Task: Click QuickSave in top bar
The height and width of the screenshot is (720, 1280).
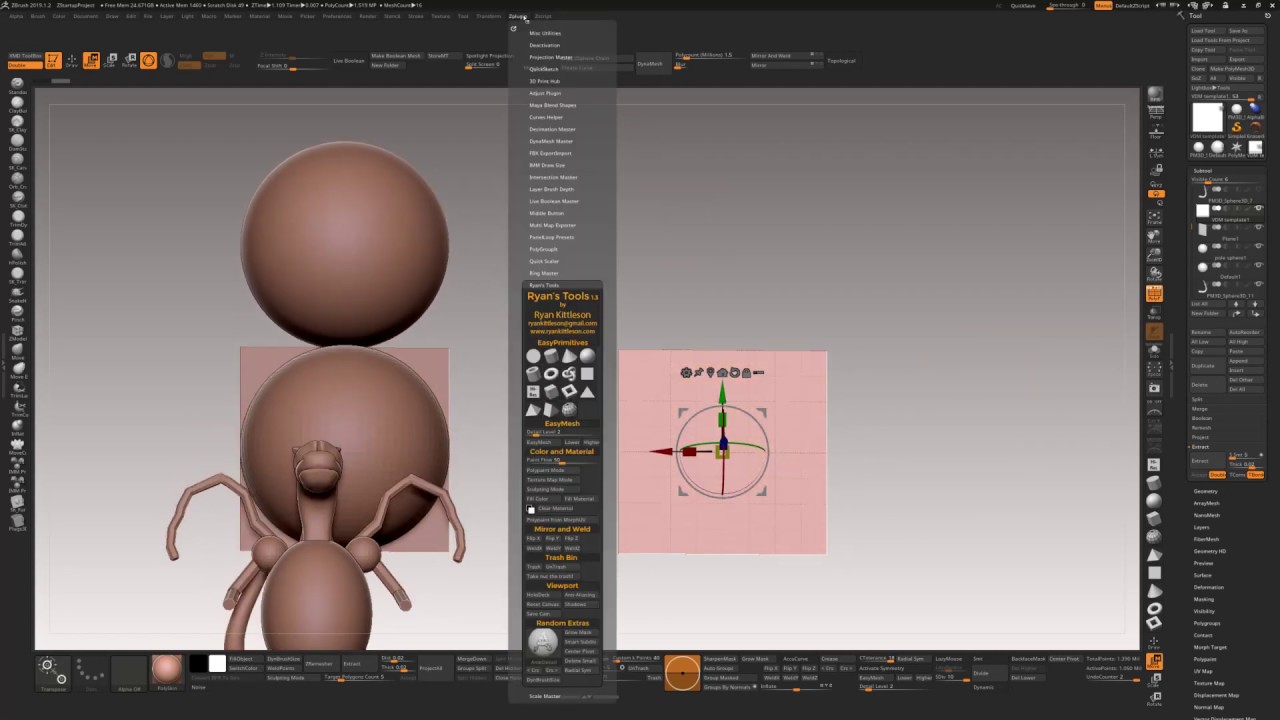Action: (1023, 5)
